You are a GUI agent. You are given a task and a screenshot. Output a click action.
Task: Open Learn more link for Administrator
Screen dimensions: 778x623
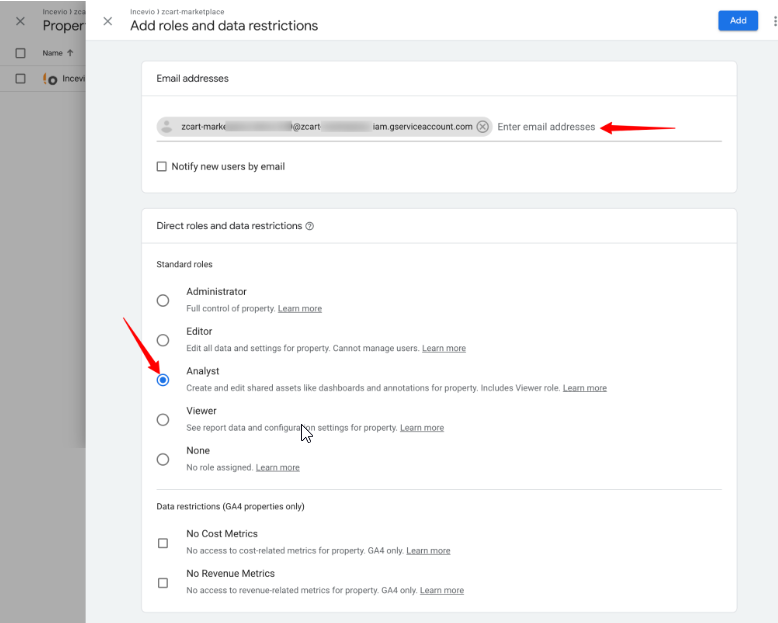coord(300,309)
